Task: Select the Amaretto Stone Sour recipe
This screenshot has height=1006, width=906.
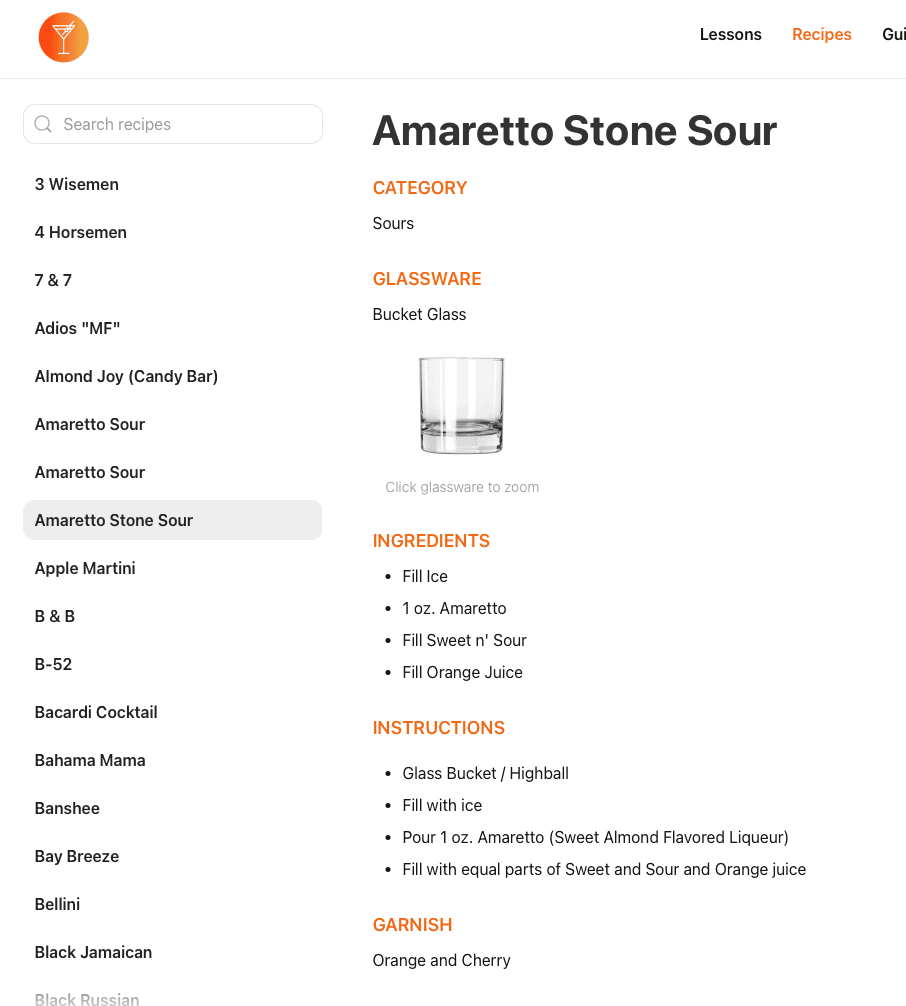Action: [x=113, y=520]
